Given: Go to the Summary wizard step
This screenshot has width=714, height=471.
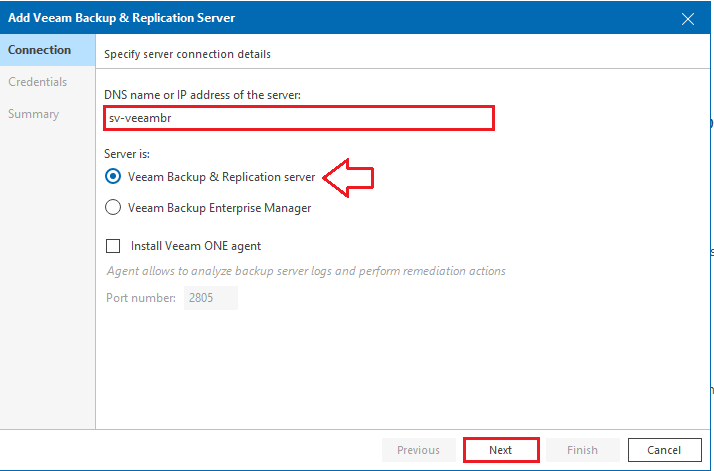Looking at the screenshot, I should [x=33, y=114].
